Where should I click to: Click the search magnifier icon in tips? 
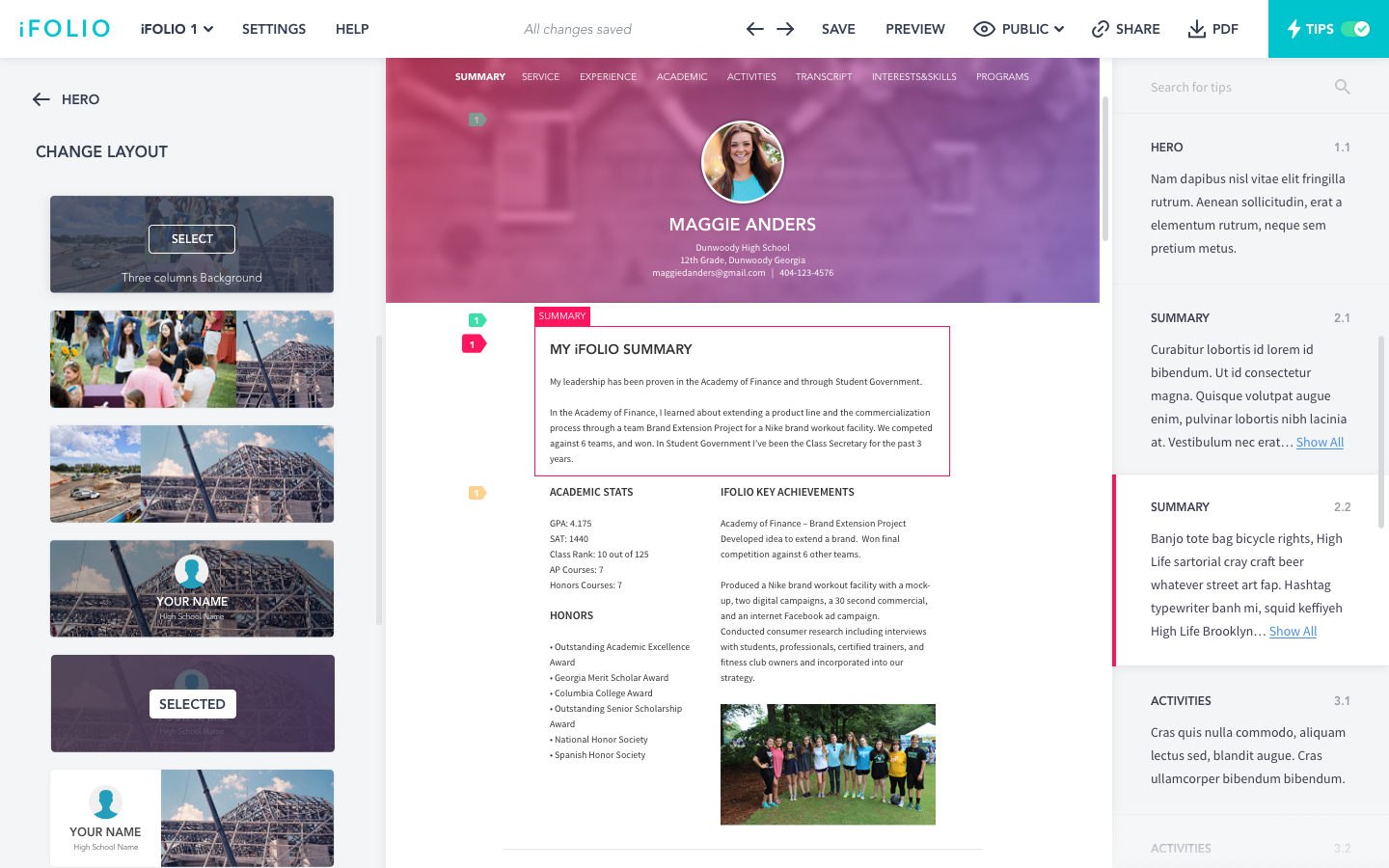[x=1342, y=87]
